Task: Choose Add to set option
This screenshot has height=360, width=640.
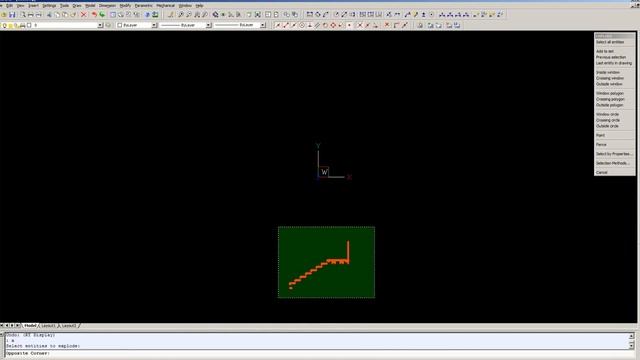Action: pos(605,51)
